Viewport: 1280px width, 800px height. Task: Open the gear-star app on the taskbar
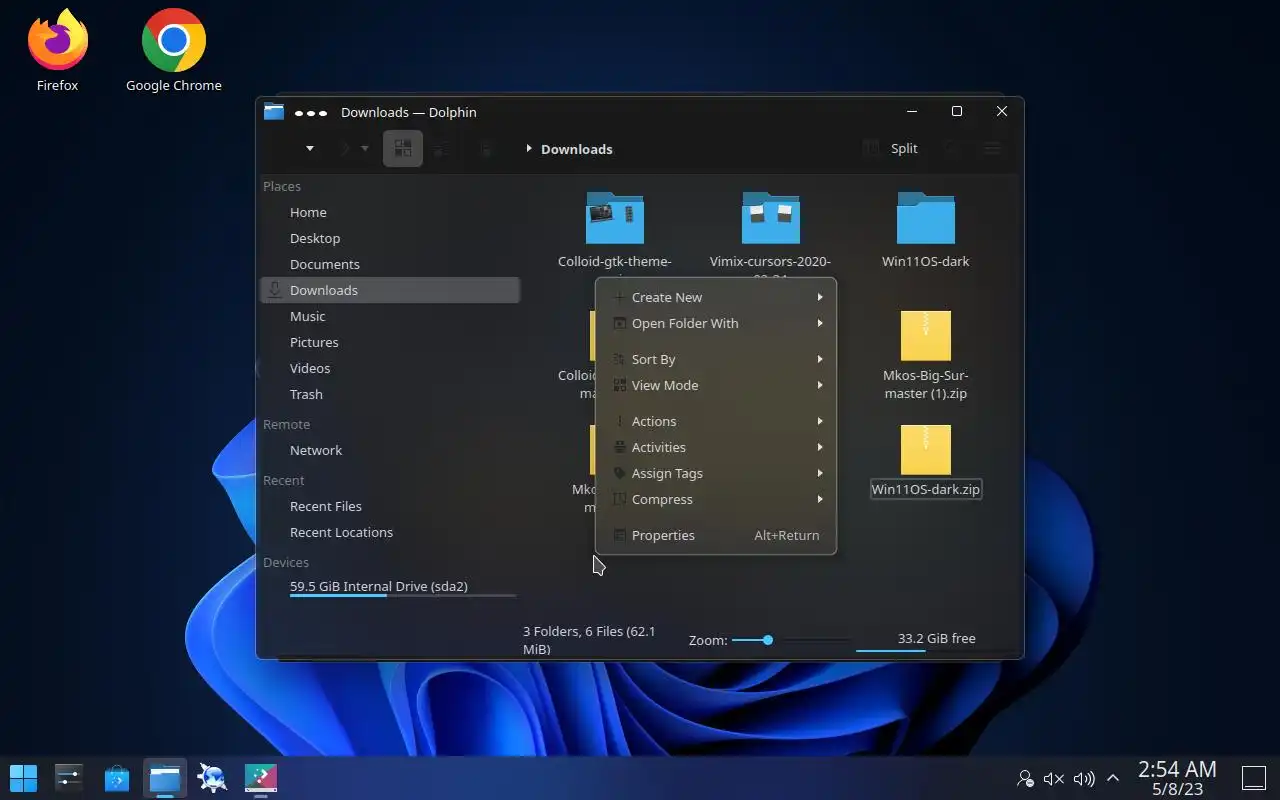(x=212, y=777)
